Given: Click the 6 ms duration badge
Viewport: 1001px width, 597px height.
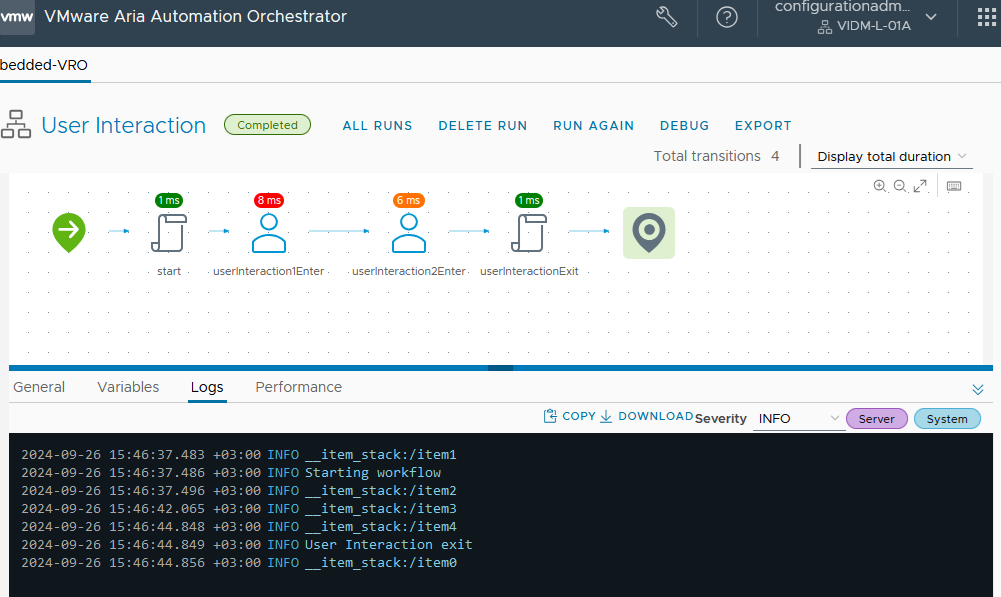Looking at the screenshot, I should [409, 200].
